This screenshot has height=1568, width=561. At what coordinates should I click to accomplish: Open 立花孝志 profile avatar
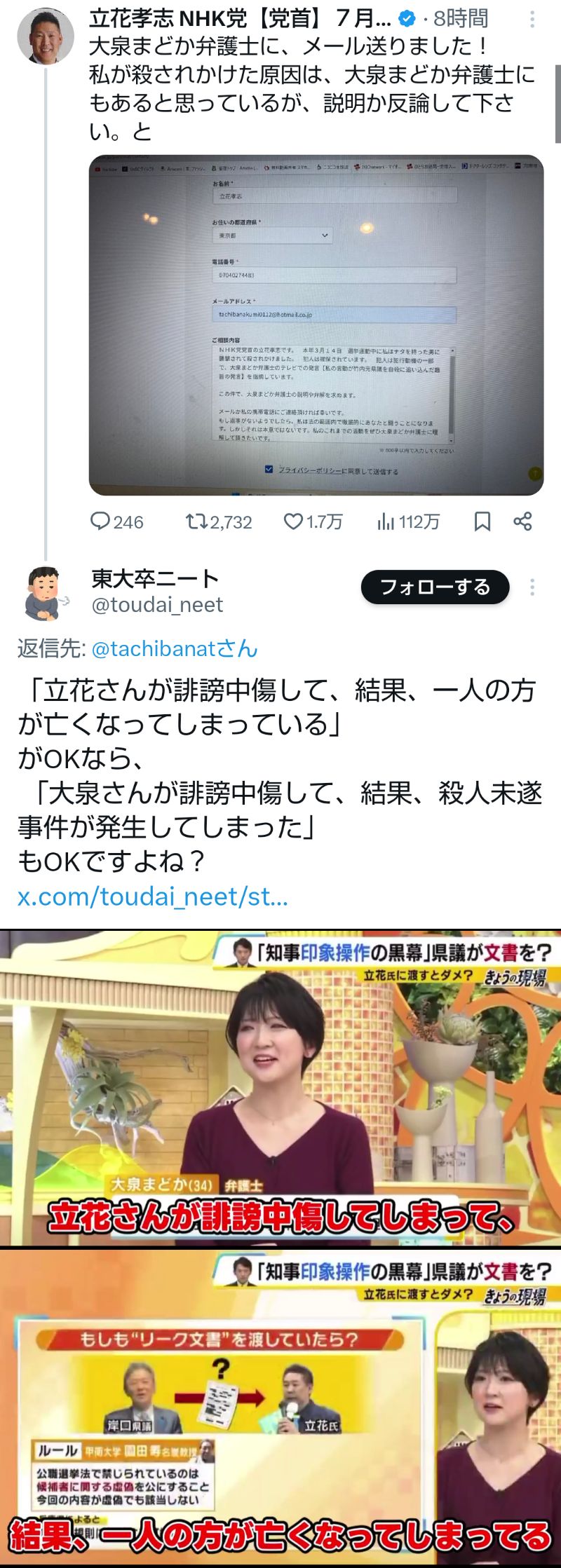tap(46, 36)
